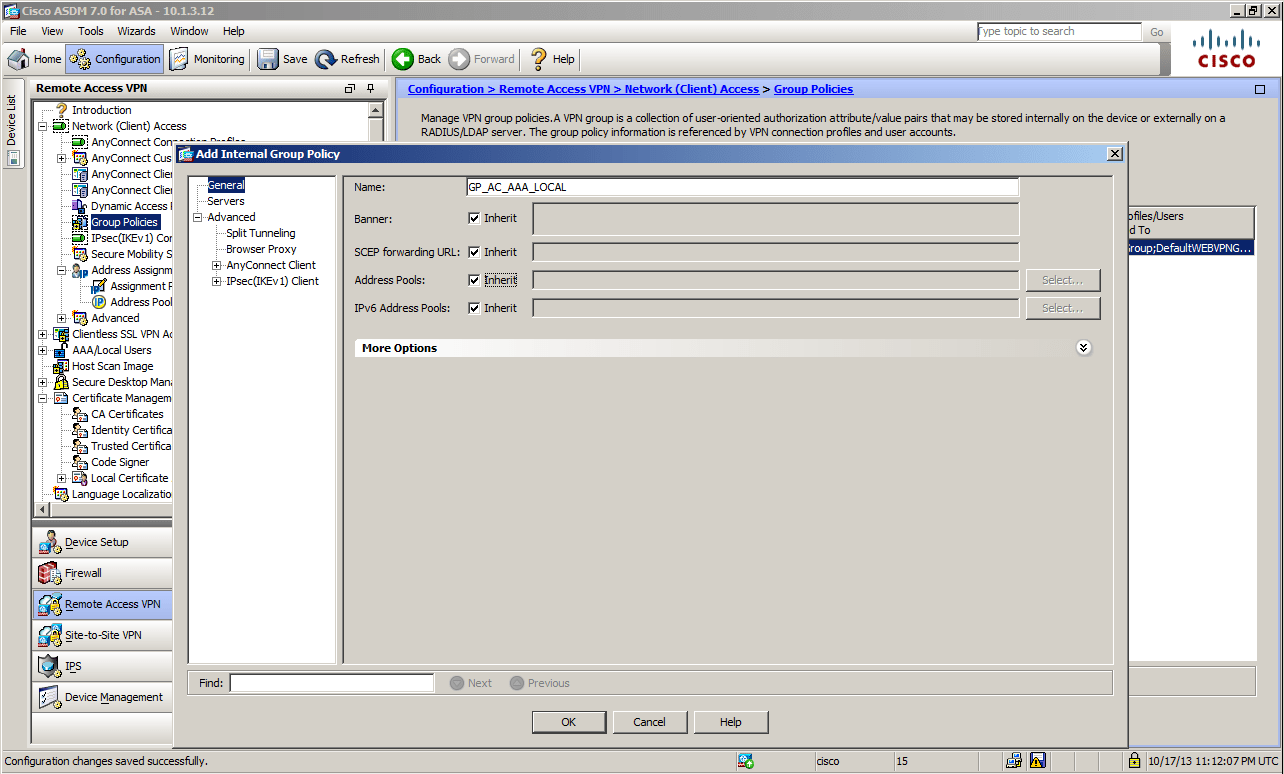Select Split Tunneling in the dialog tree
Viewport: 1284px width, 774px height.
pos(261,233)
